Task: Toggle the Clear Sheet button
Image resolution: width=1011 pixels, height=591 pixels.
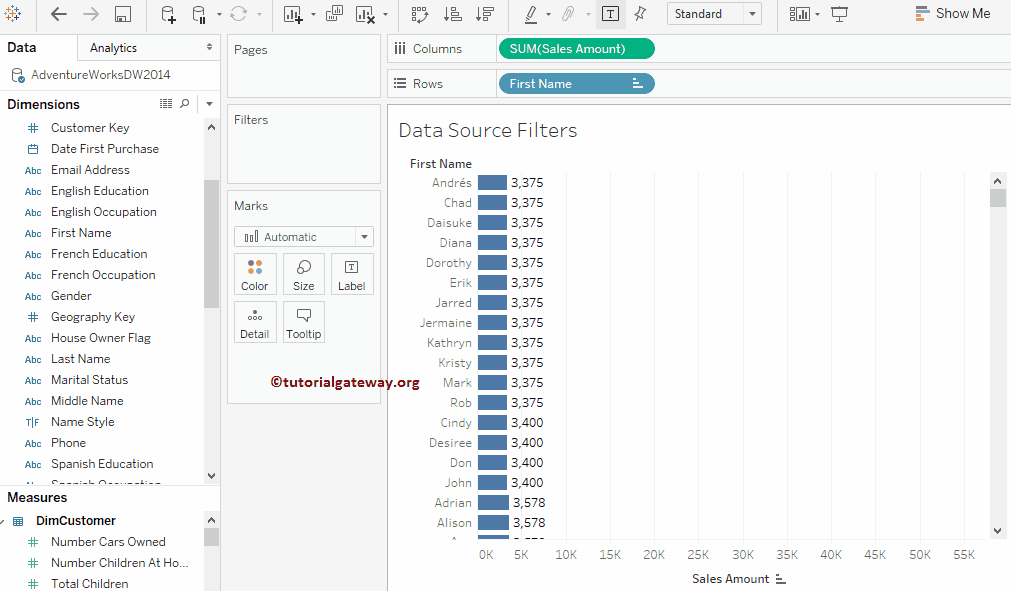Action: click(x=365, y=14)
